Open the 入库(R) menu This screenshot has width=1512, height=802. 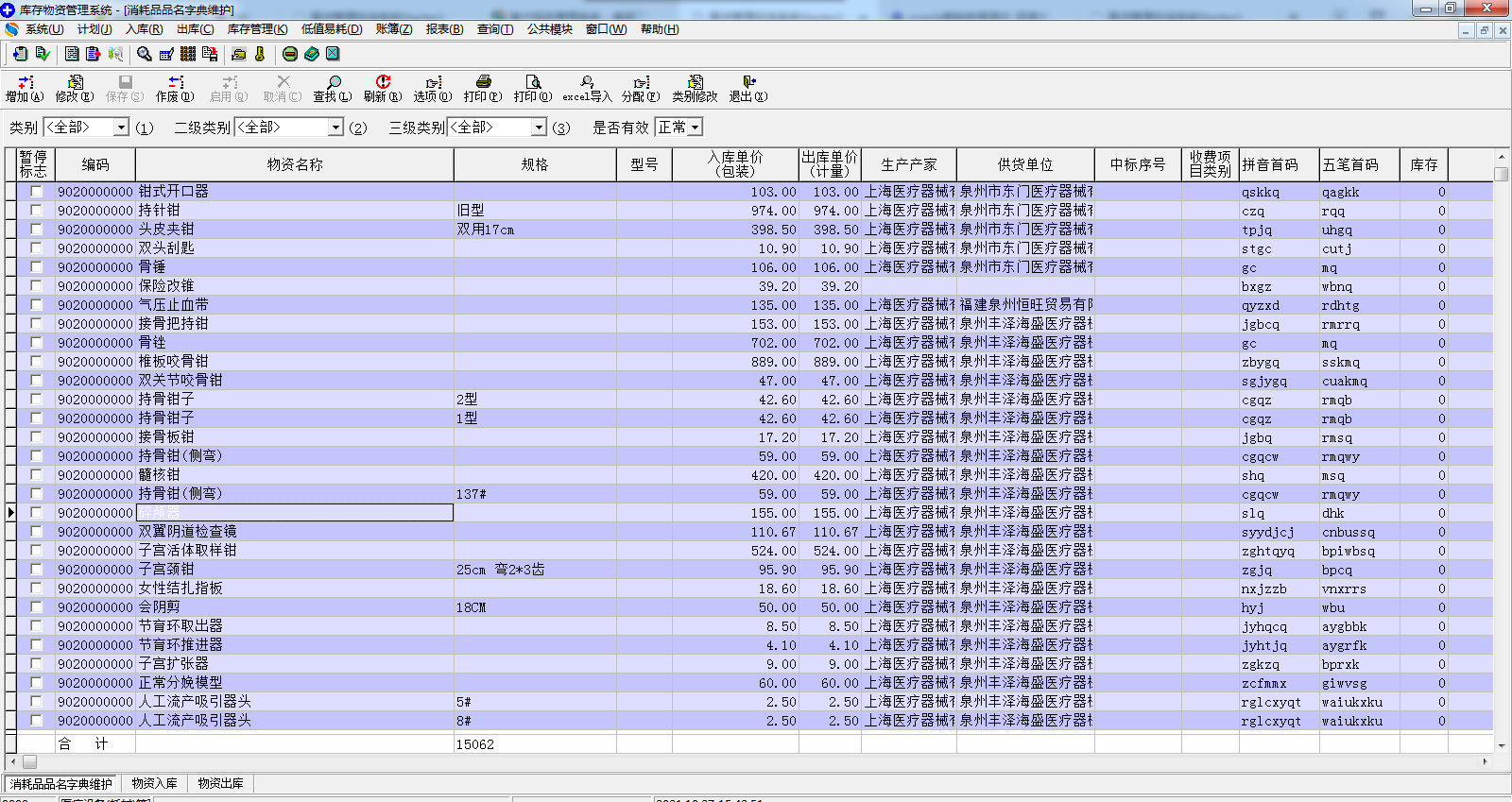coord(144,29)
